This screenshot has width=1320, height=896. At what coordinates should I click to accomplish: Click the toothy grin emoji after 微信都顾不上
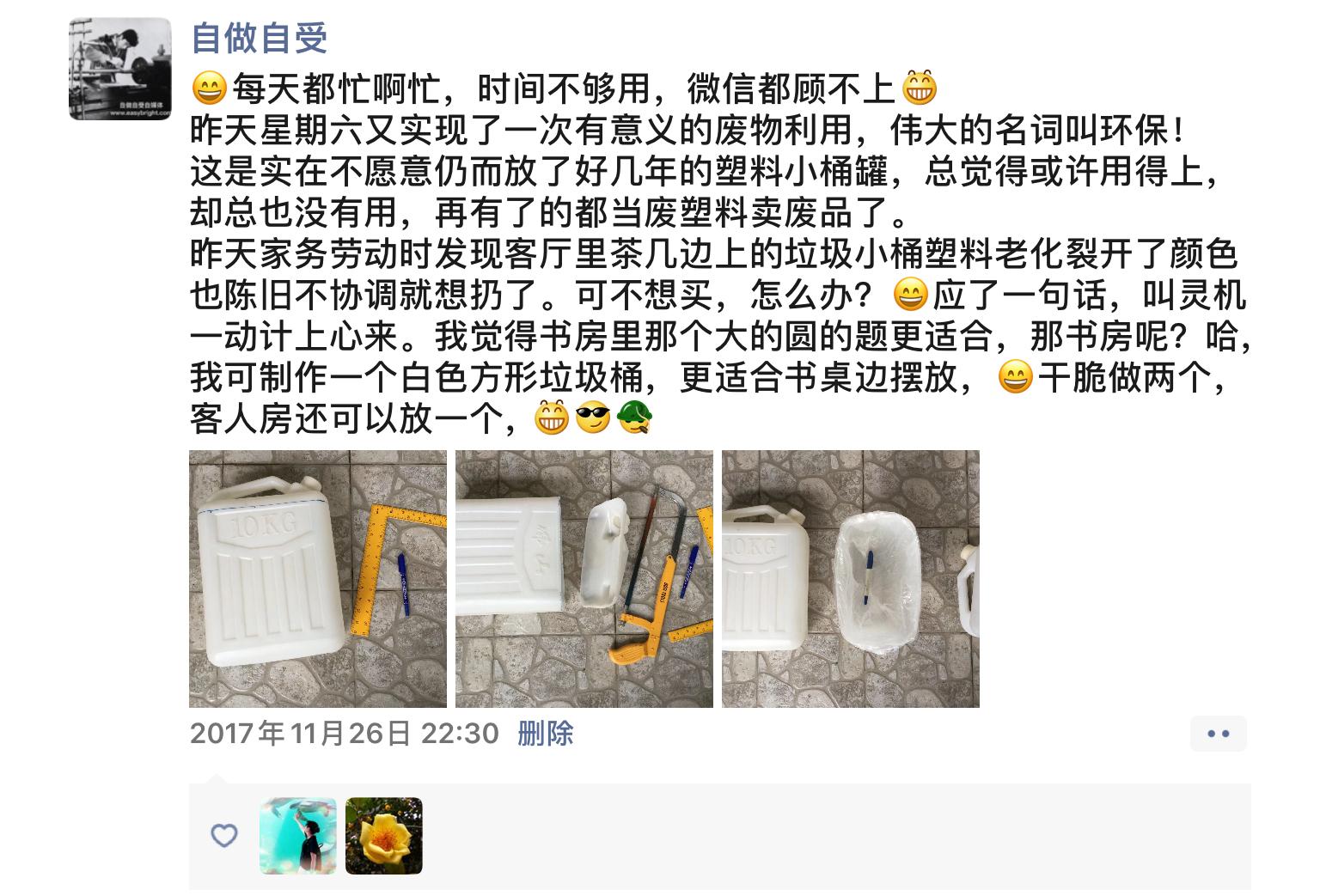click(919, 88)
